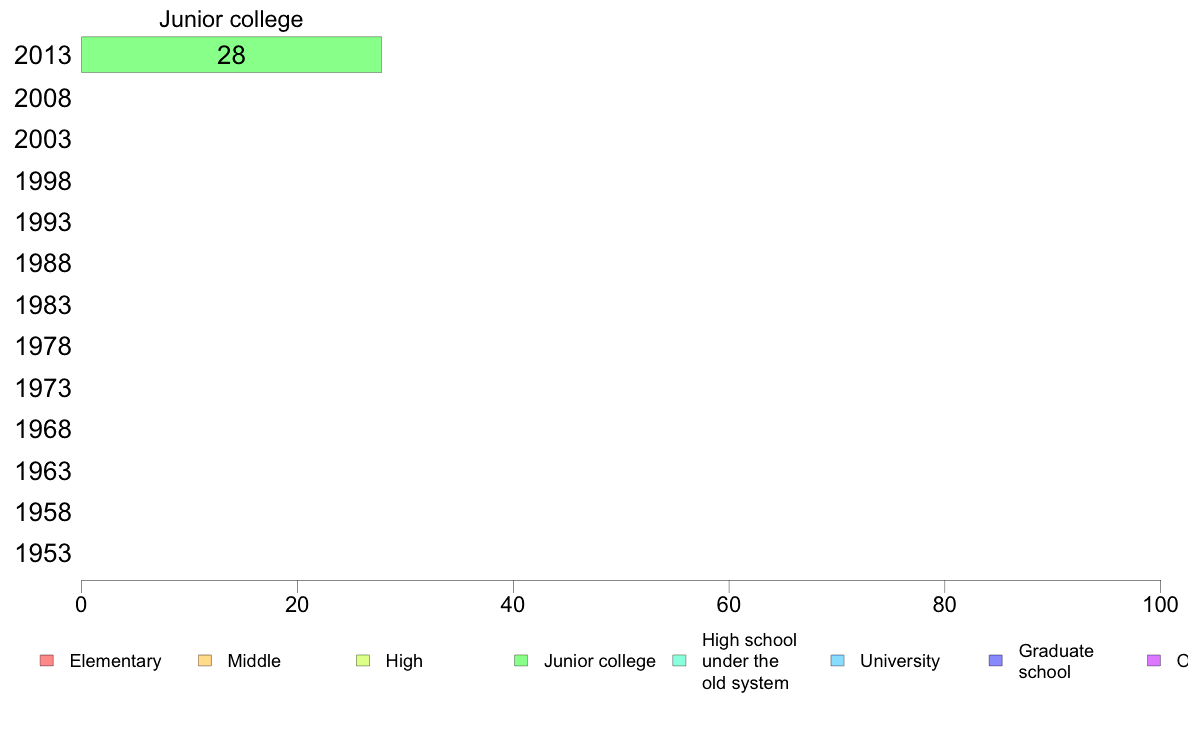Click the Elementary legend text
Screen dimensions: 1188x736
115,661
